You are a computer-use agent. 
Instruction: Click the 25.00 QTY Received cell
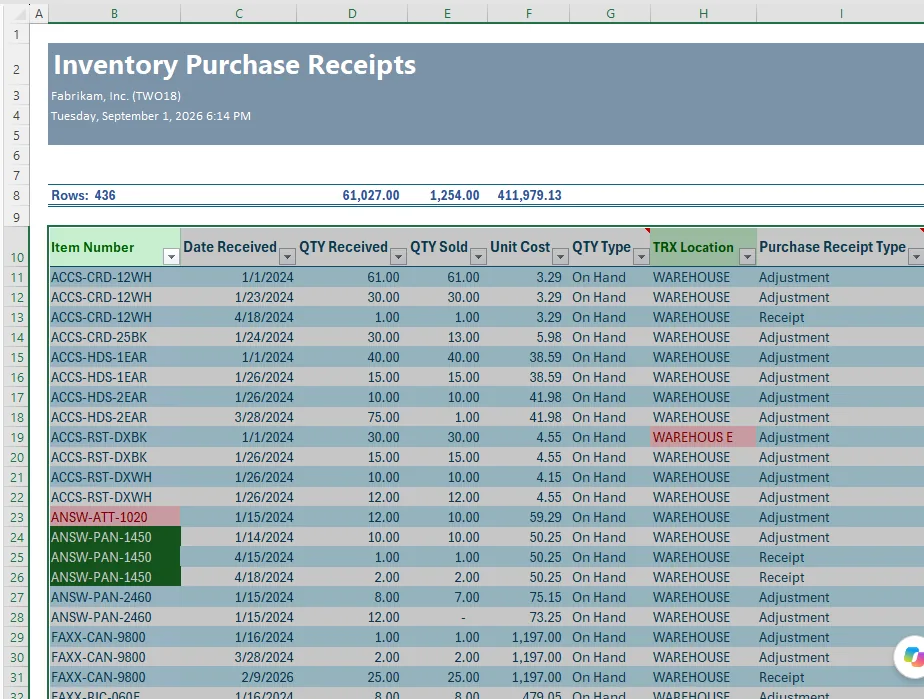352,677
